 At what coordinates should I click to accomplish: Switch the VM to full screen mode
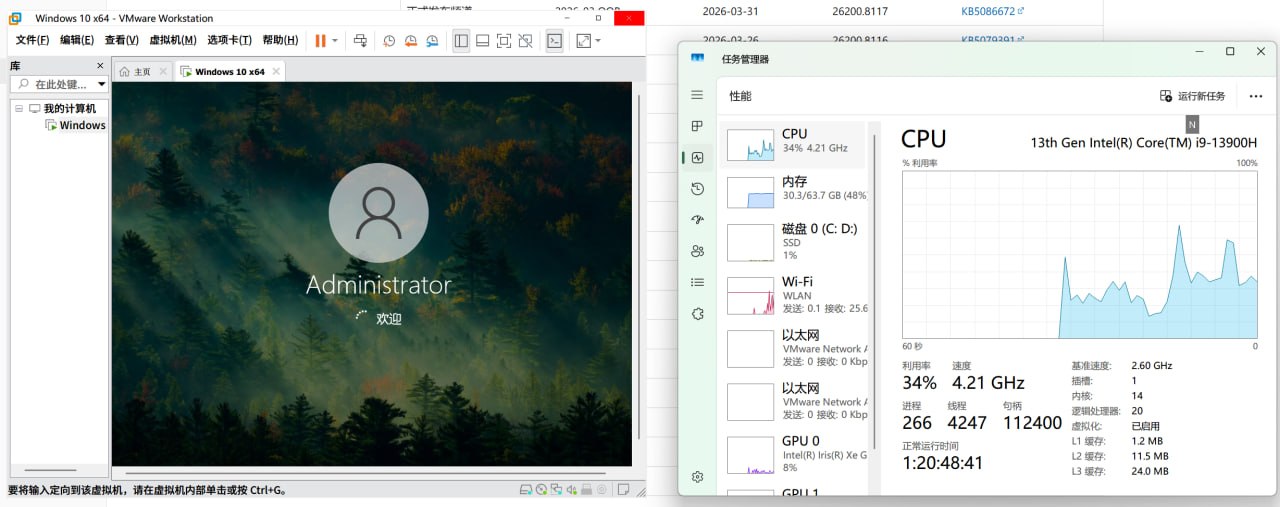click(x=504, y=41)
